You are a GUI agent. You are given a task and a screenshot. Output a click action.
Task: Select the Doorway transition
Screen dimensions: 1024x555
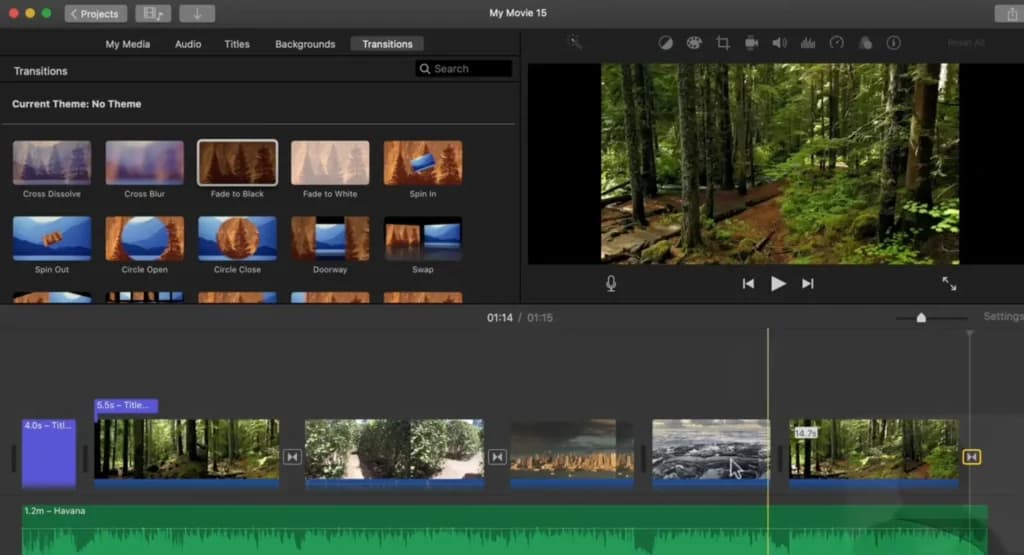pyautogui.click(x=330, y=238)
